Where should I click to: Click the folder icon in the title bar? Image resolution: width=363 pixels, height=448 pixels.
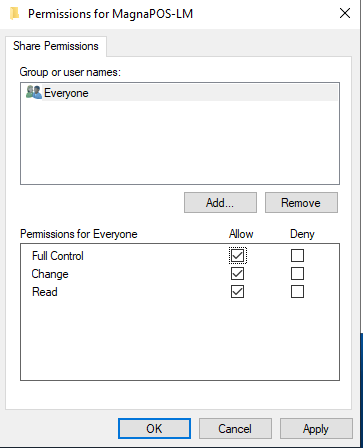15,14
